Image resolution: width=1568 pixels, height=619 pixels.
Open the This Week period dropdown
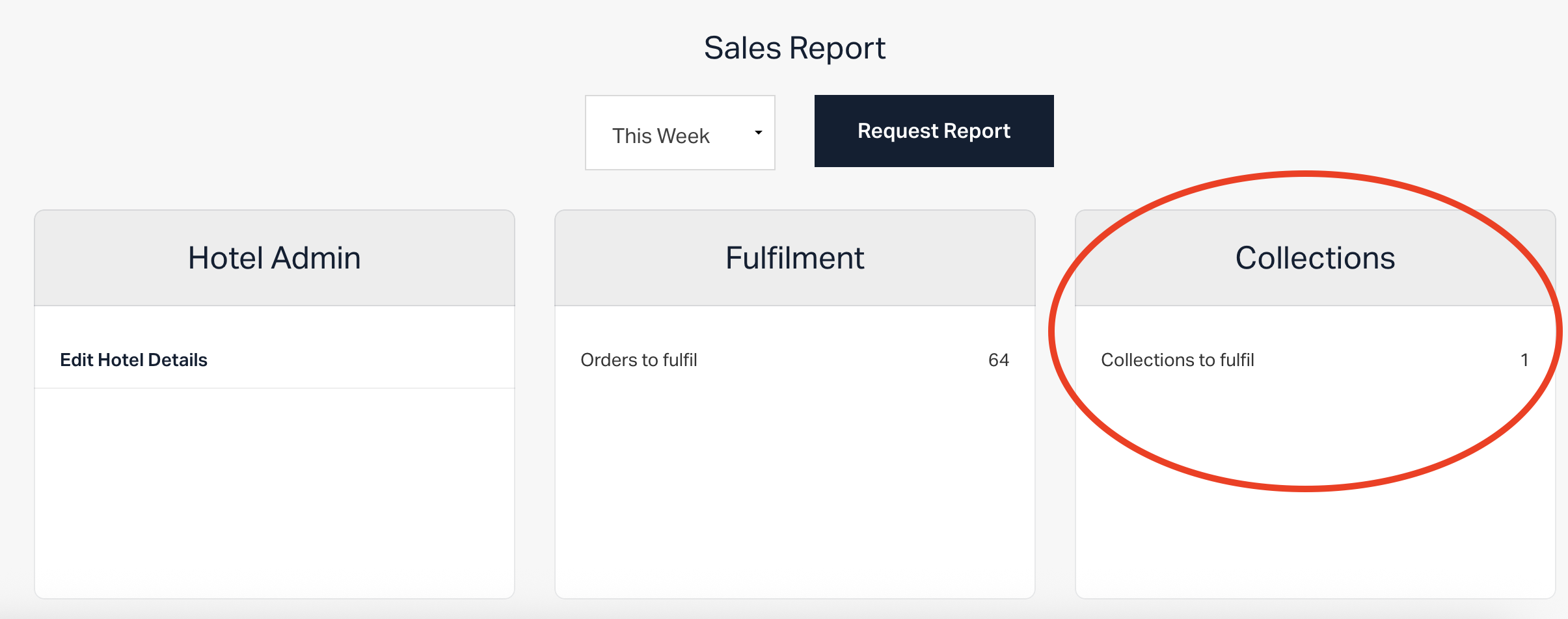point(680,133)
